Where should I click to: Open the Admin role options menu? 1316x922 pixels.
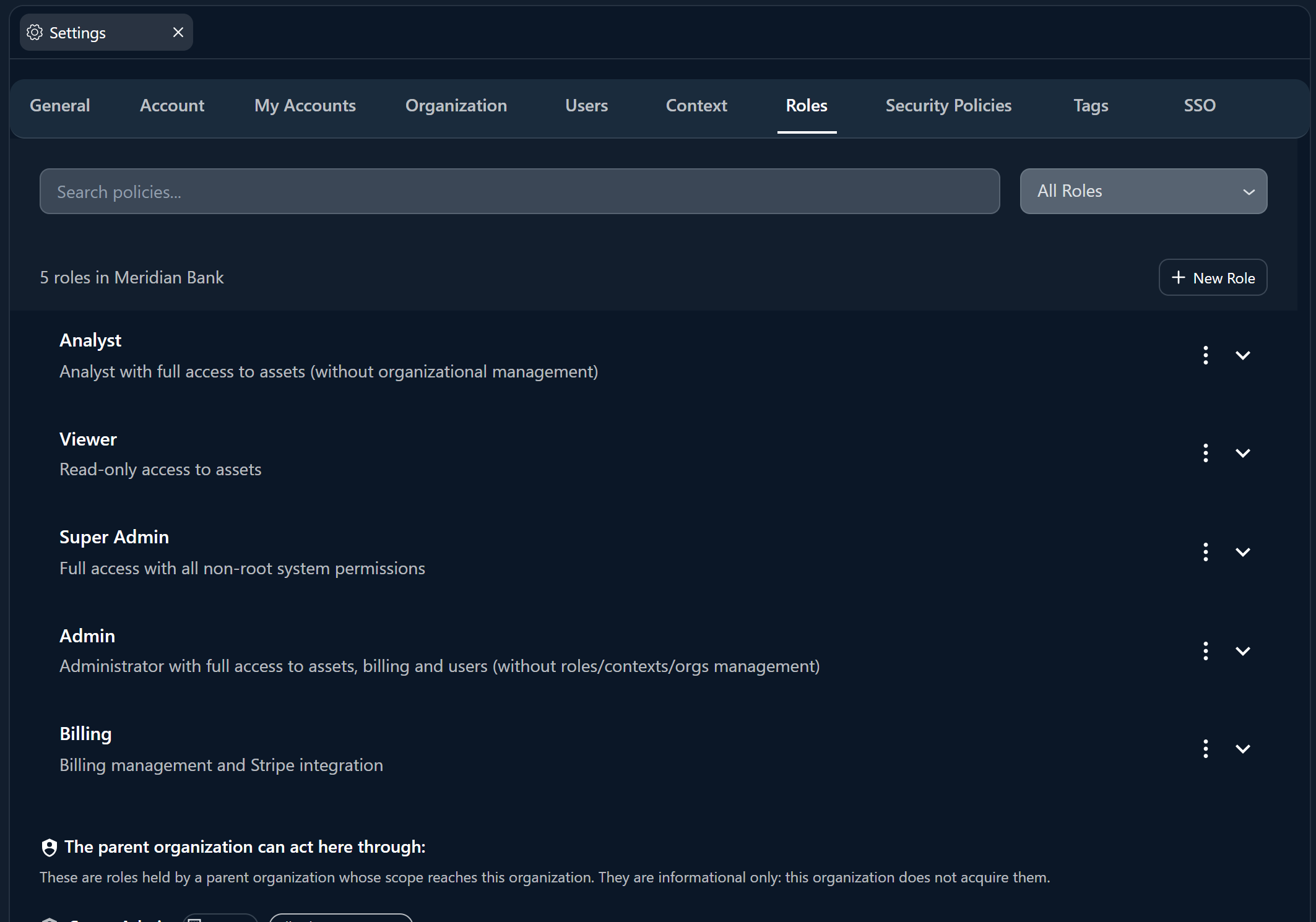[1205, 651]
